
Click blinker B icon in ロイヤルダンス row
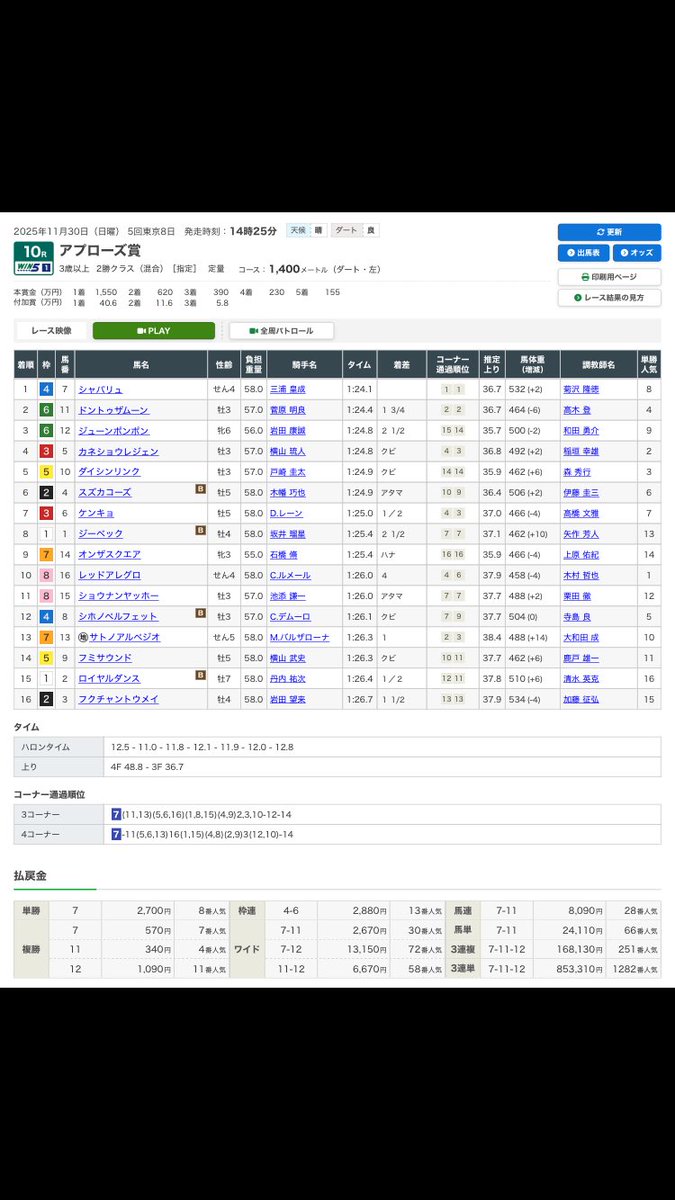[x=200, y=677]
